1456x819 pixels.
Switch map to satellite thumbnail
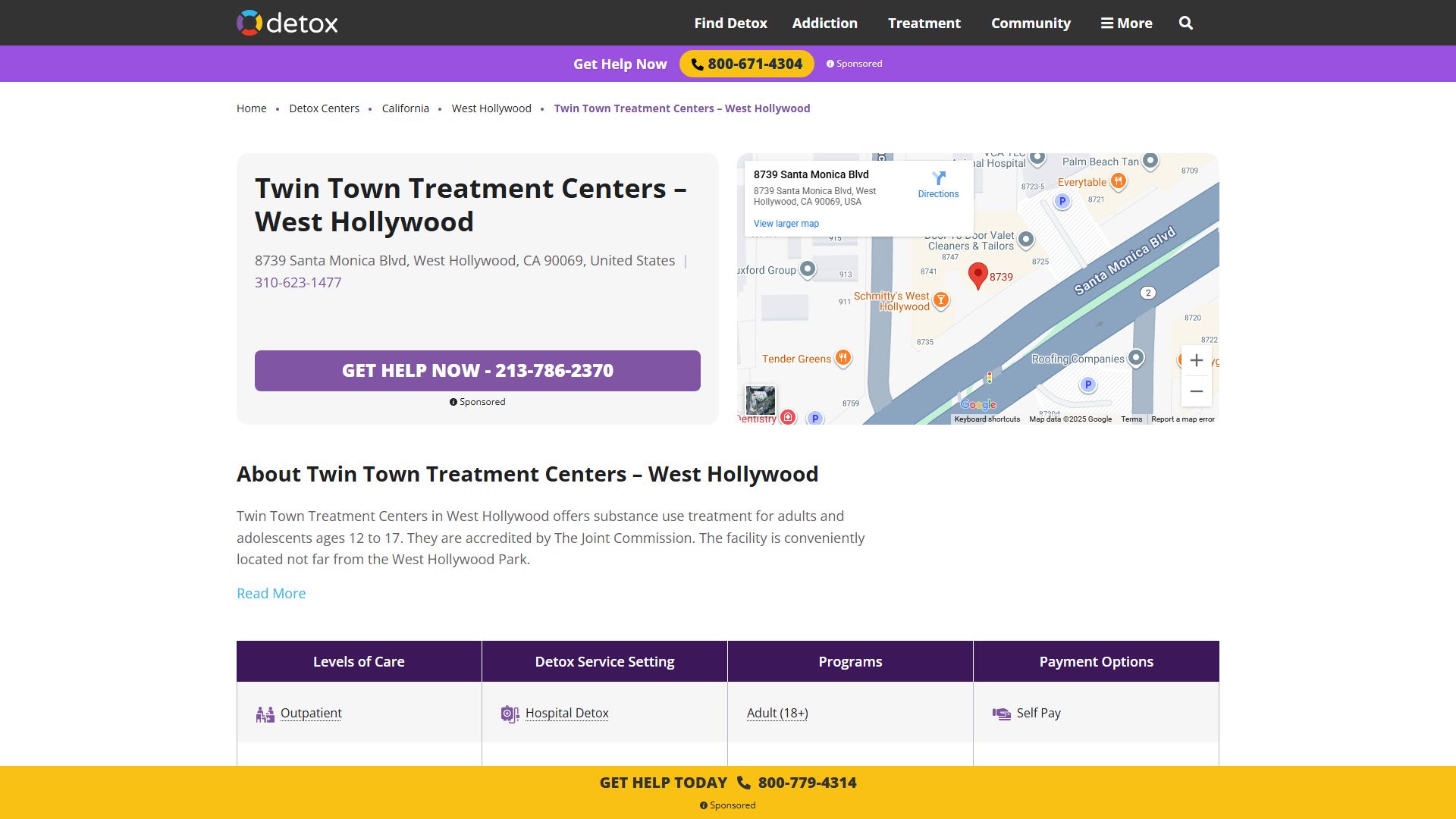760,400
